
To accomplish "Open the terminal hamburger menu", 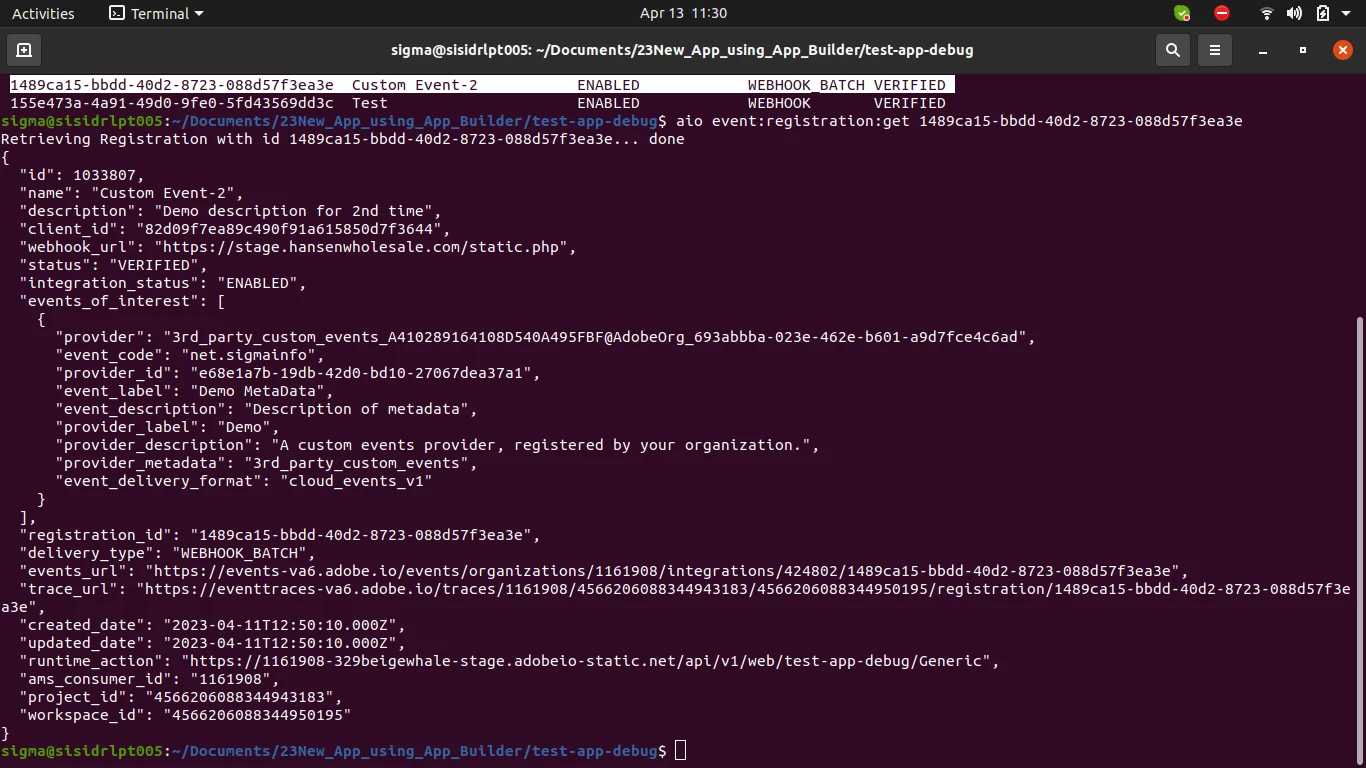I will click(1215, 50).
